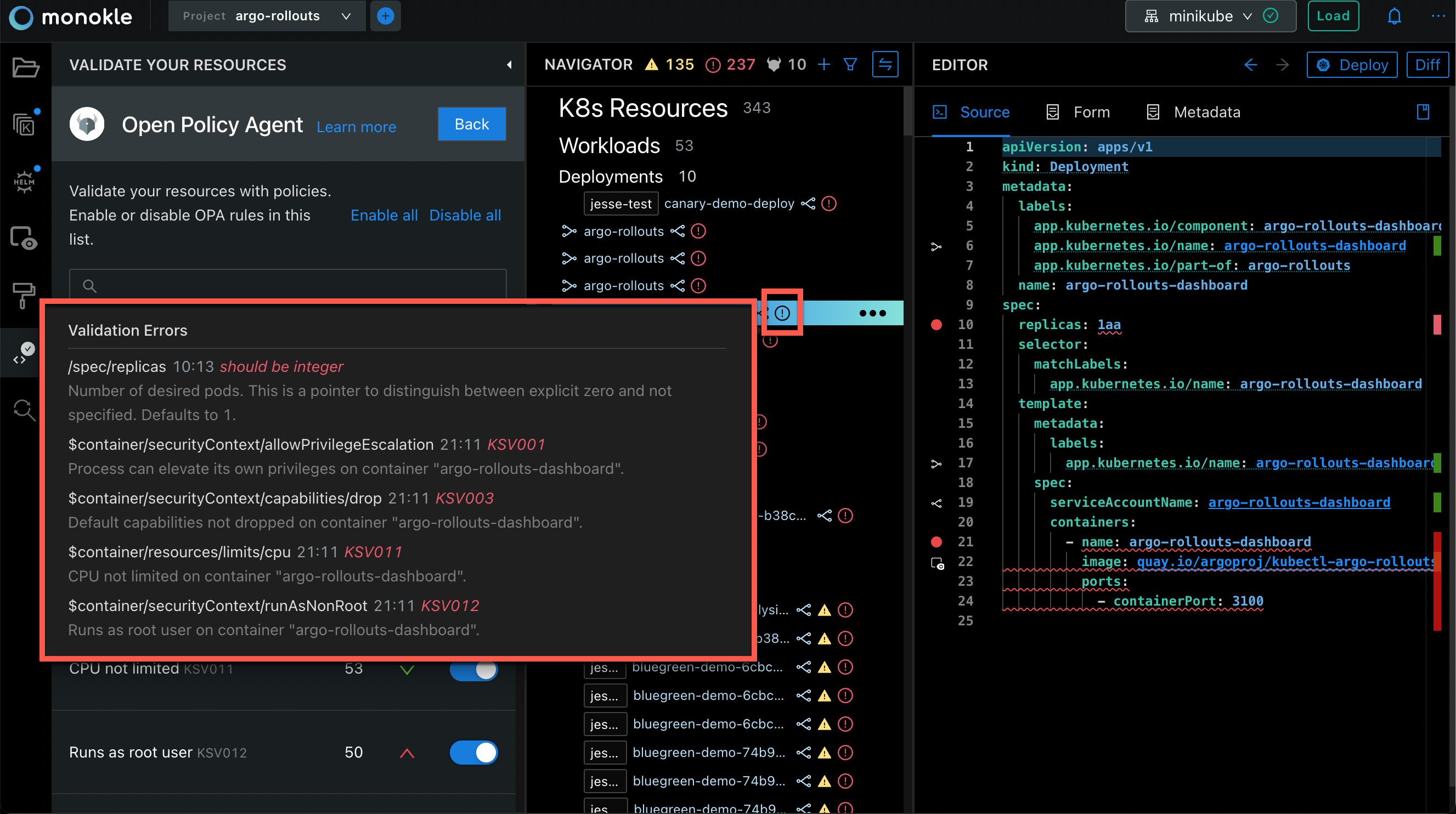Open the selected row's three-dot menu
1456x814 pixels.
coord(873,313)
